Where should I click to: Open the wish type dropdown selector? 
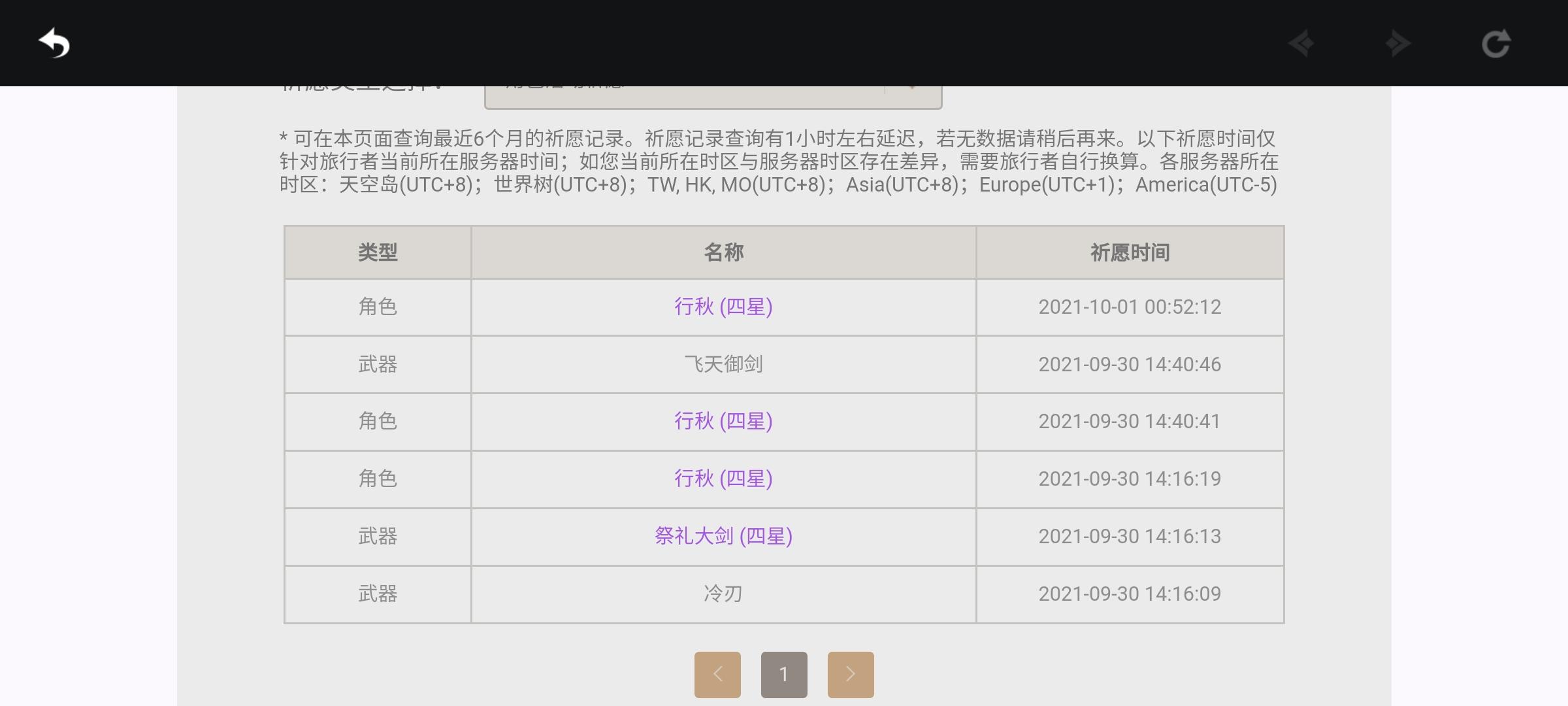pyautogui.click(x=712, y=96)
